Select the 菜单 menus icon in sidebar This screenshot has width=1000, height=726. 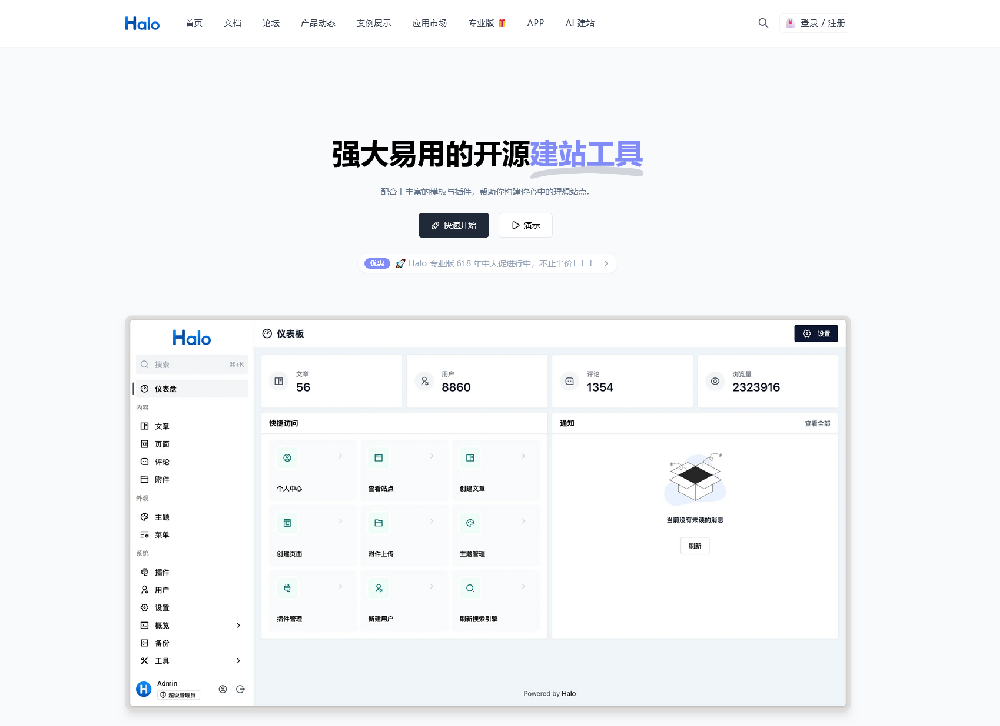click(x=144, y=535)
